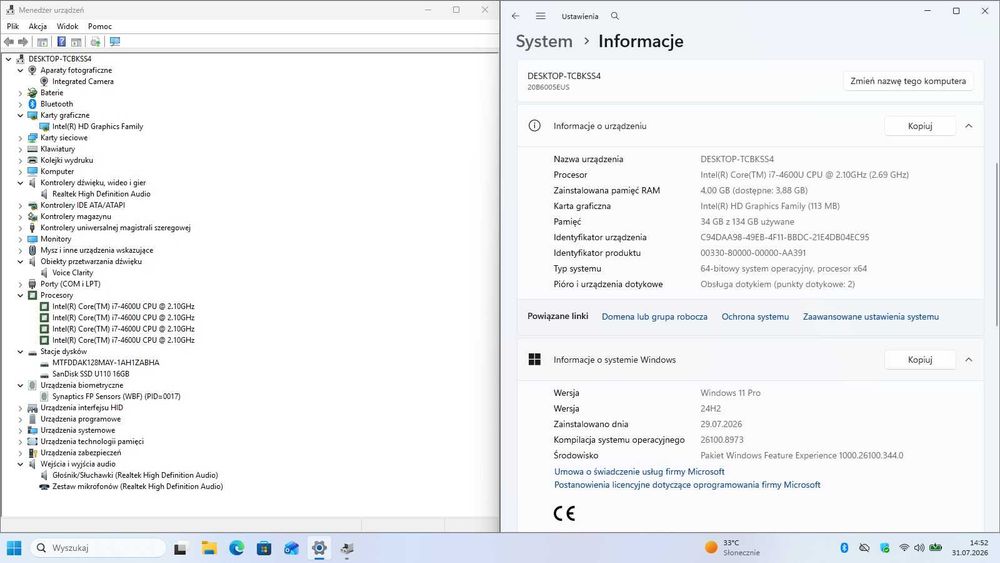This screenshot has height=563, width=1000.
Task: Open the 33°C Słonecznie weather widget
Action: tap(732, 548)
